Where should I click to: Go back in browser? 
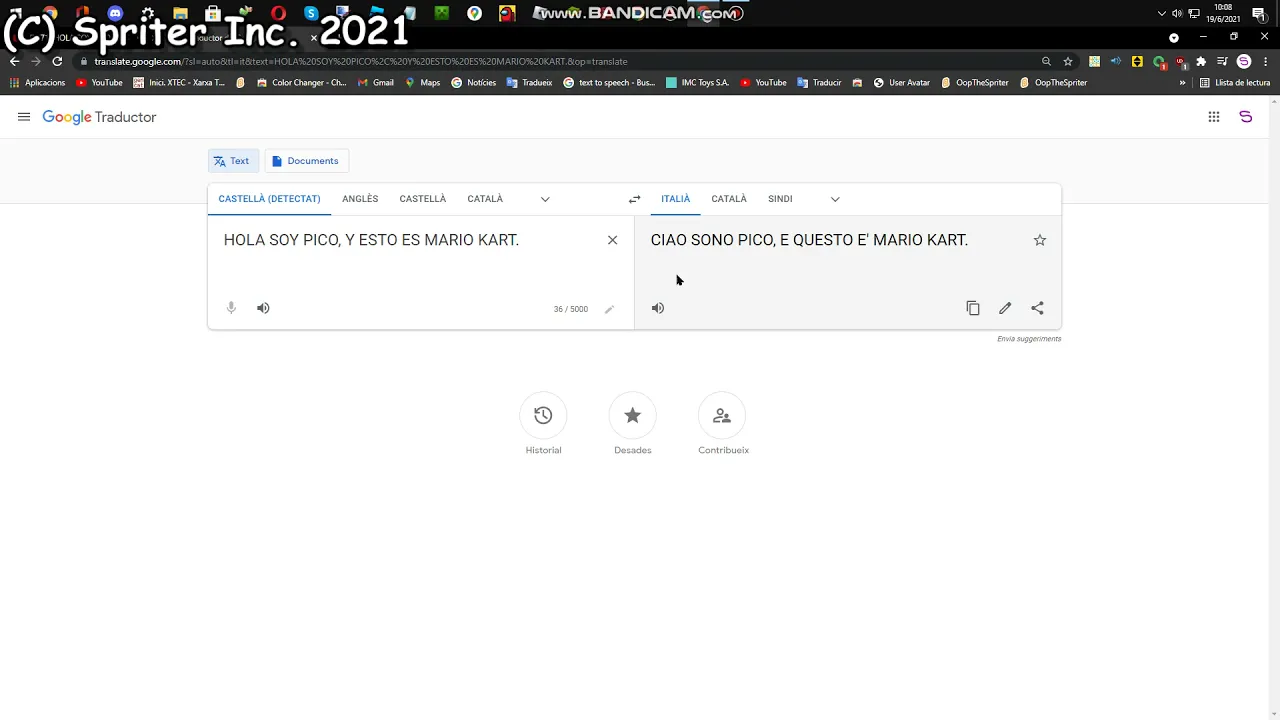coord(14,61)
